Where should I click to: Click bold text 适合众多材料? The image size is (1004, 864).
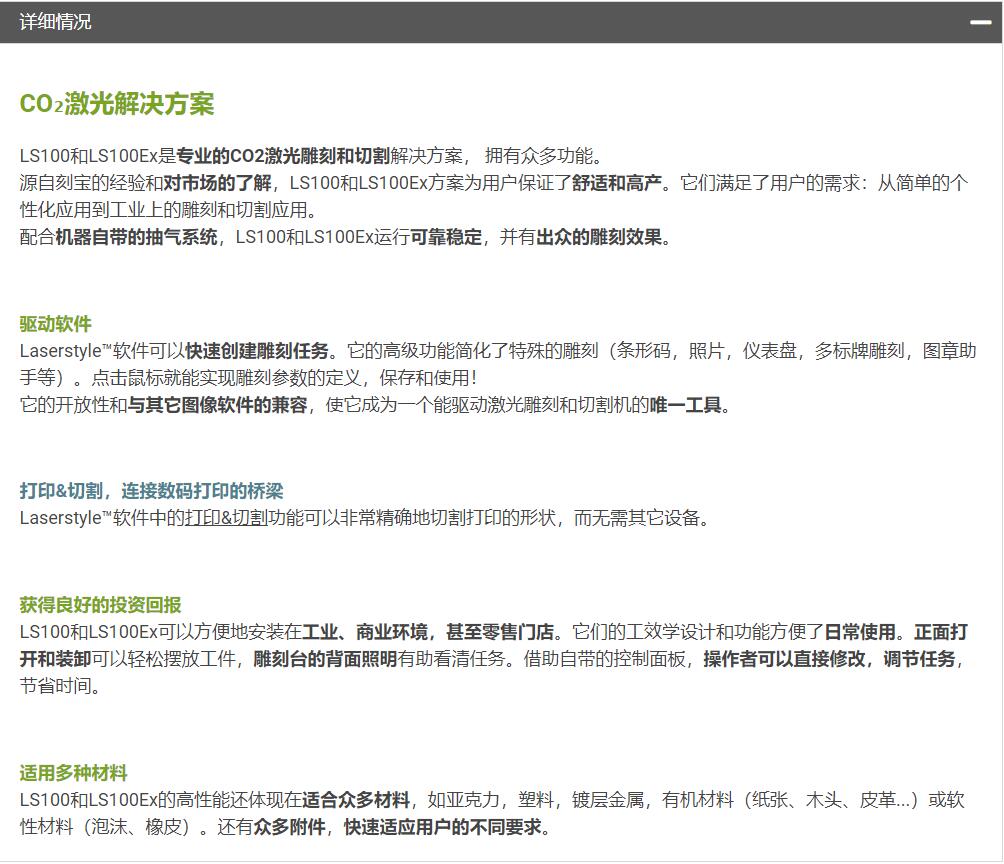355,800
